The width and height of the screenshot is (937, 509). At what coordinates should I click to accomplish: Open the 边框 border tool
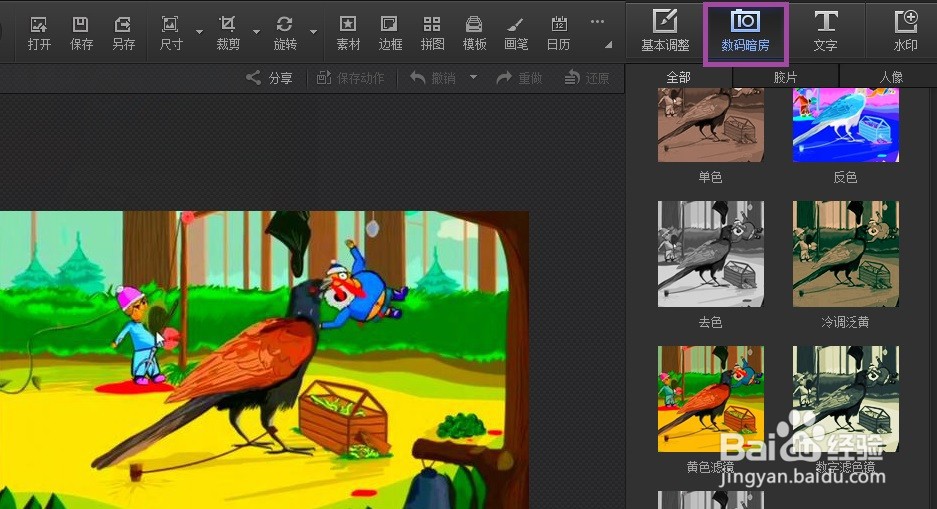click(390, 33)
